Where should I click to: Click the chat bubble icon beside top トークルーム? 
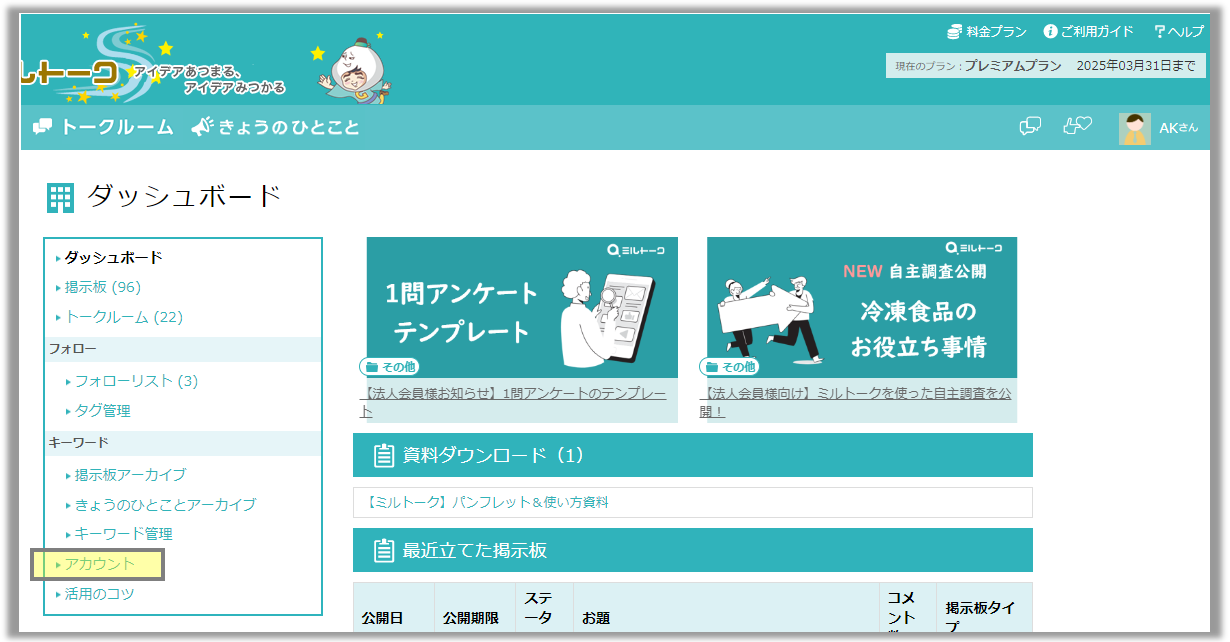[42, 128]
